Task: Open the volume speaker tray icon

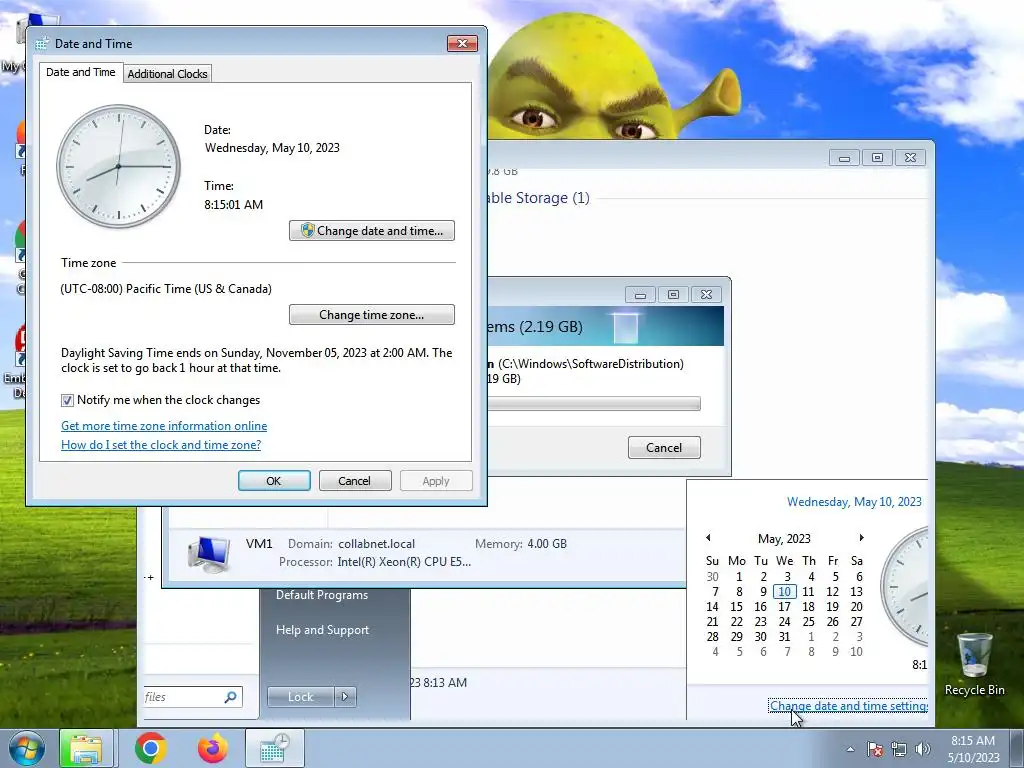Action: pyautogui.click(x=922, y=749)
